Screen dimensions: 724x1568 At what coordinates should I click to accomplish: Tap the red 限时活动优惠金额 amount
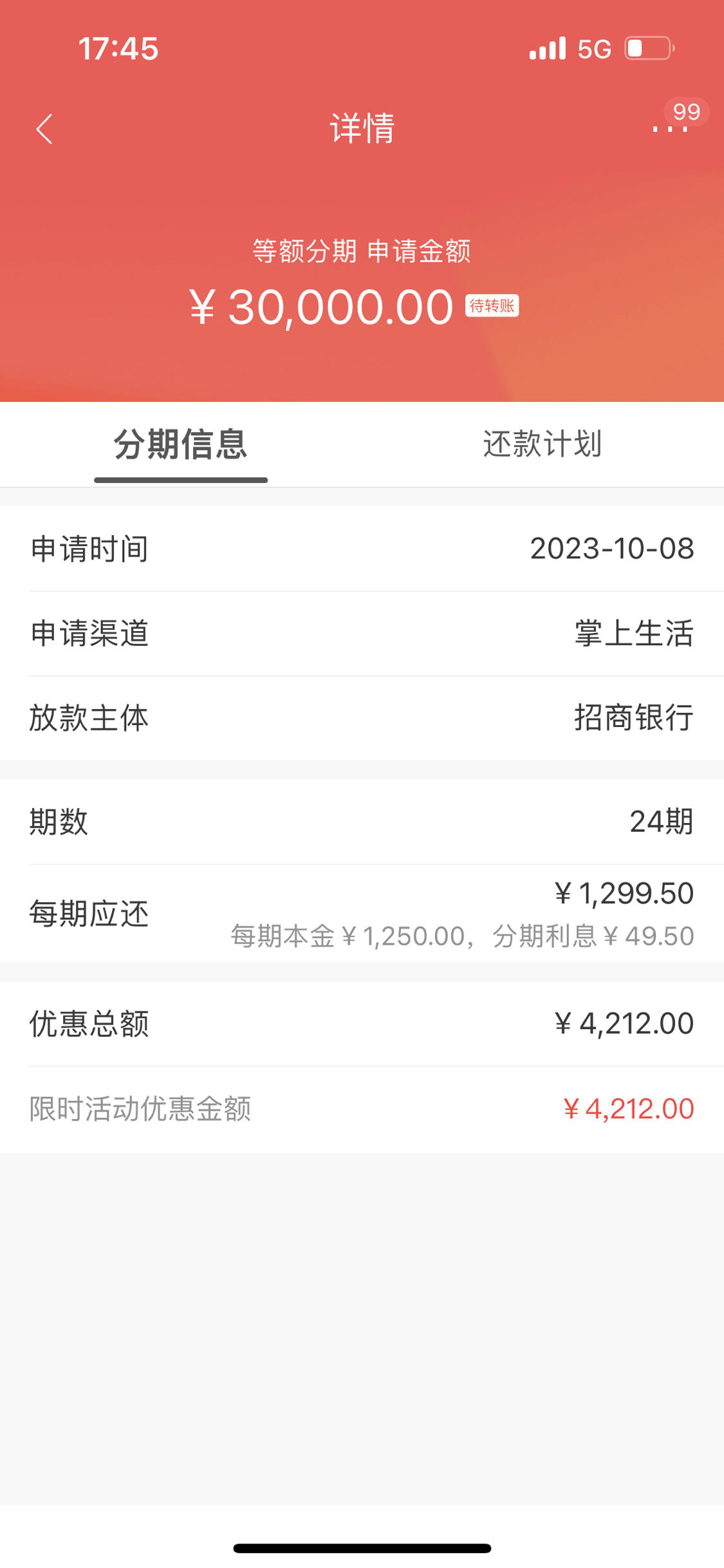tap(629, 1109)
